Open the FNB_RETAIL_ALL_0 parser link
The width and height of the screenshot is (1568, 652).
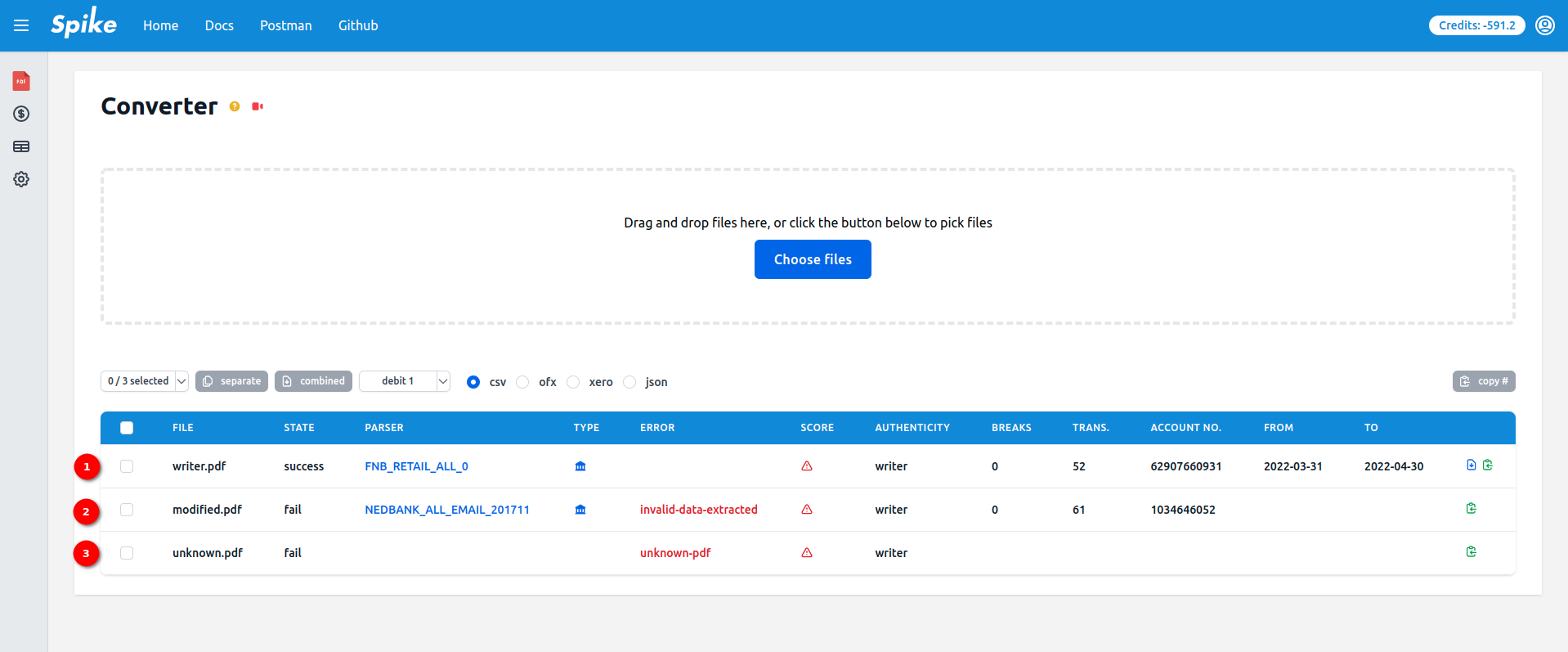(x=416, y=466)
